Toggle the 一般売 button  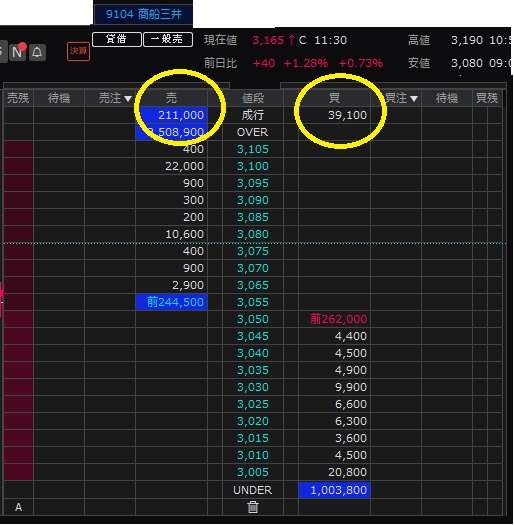[x=168, y=39]
